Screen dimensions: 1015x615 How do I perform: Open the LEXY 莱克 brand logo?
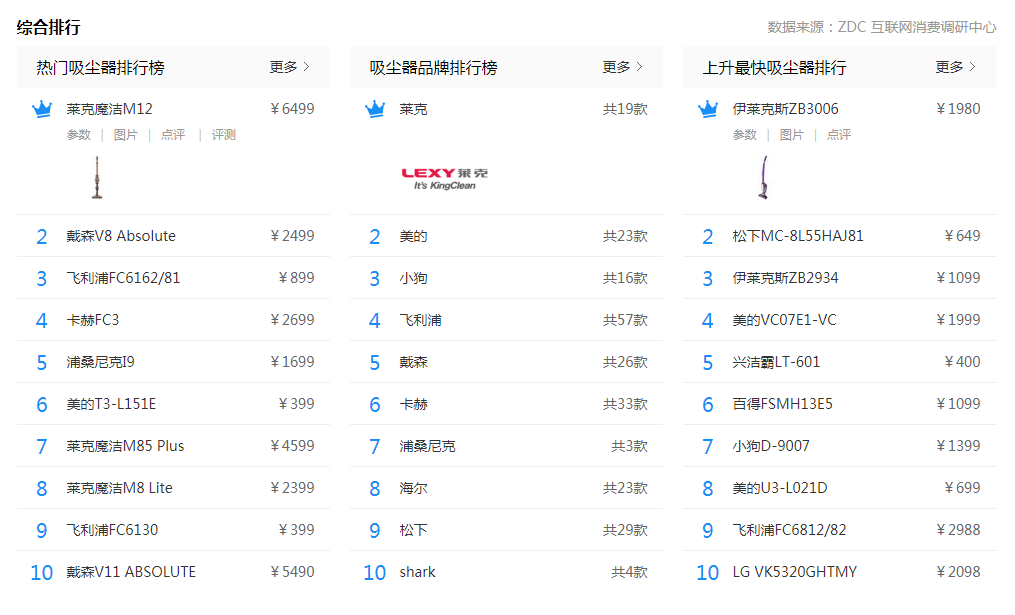tap(444, 178)
